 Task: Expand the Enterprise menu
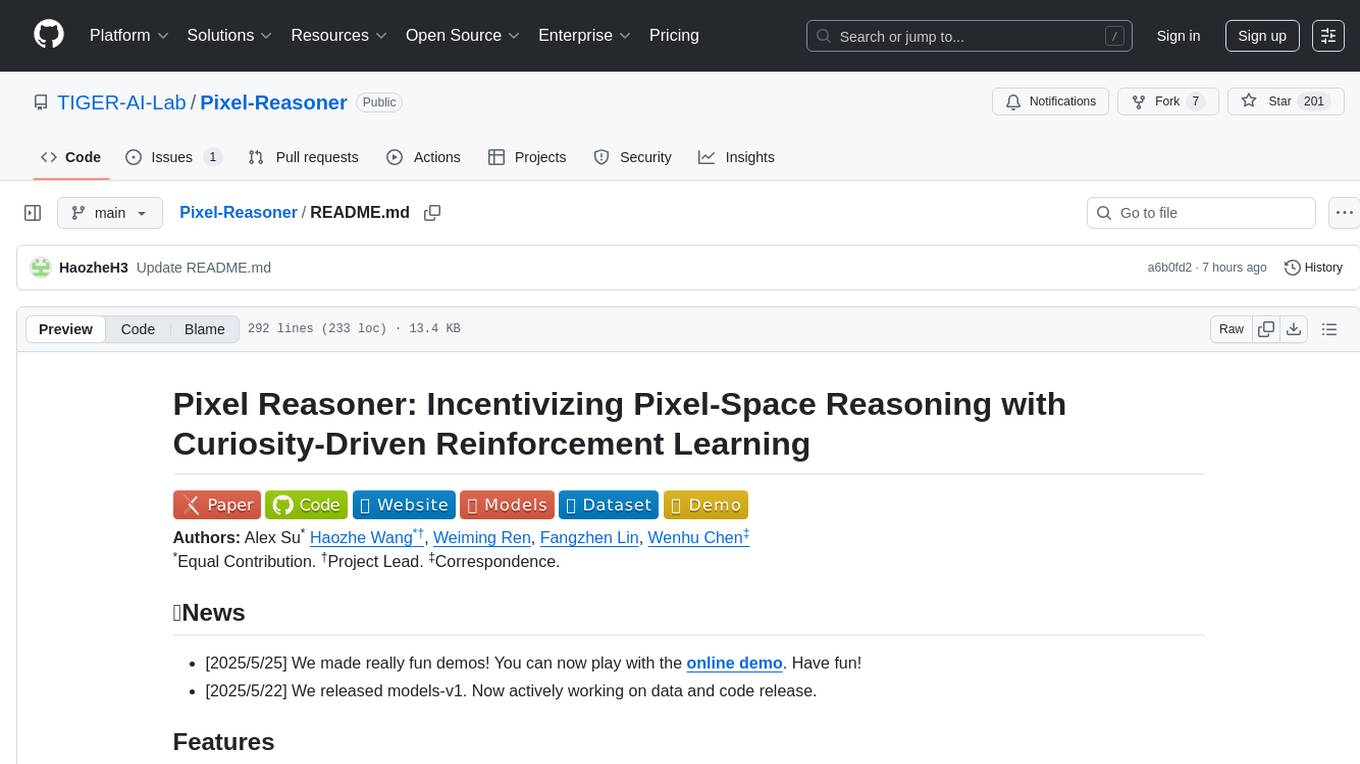coord(585,35)
